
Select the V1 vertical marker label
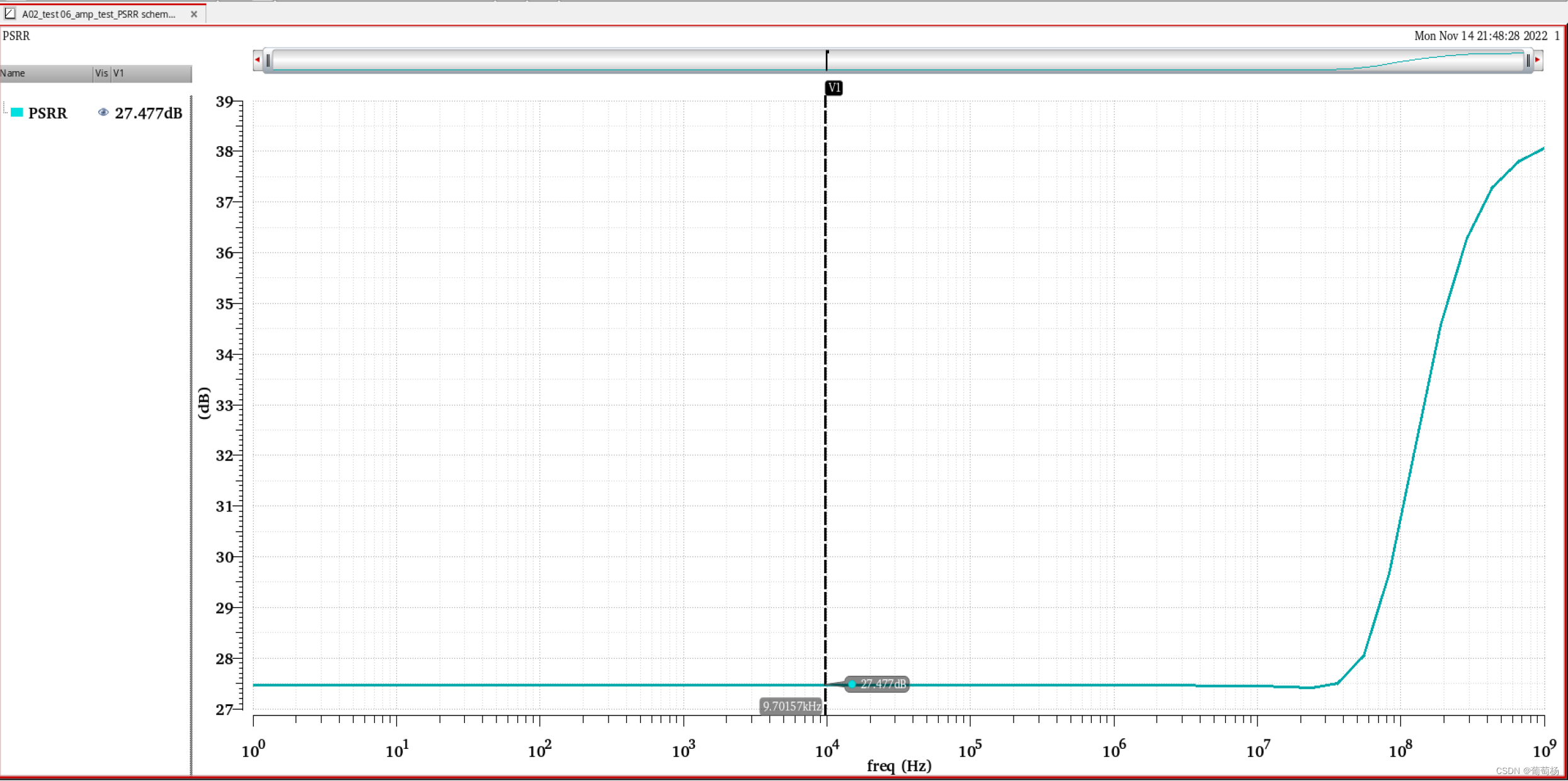point(833,88)
